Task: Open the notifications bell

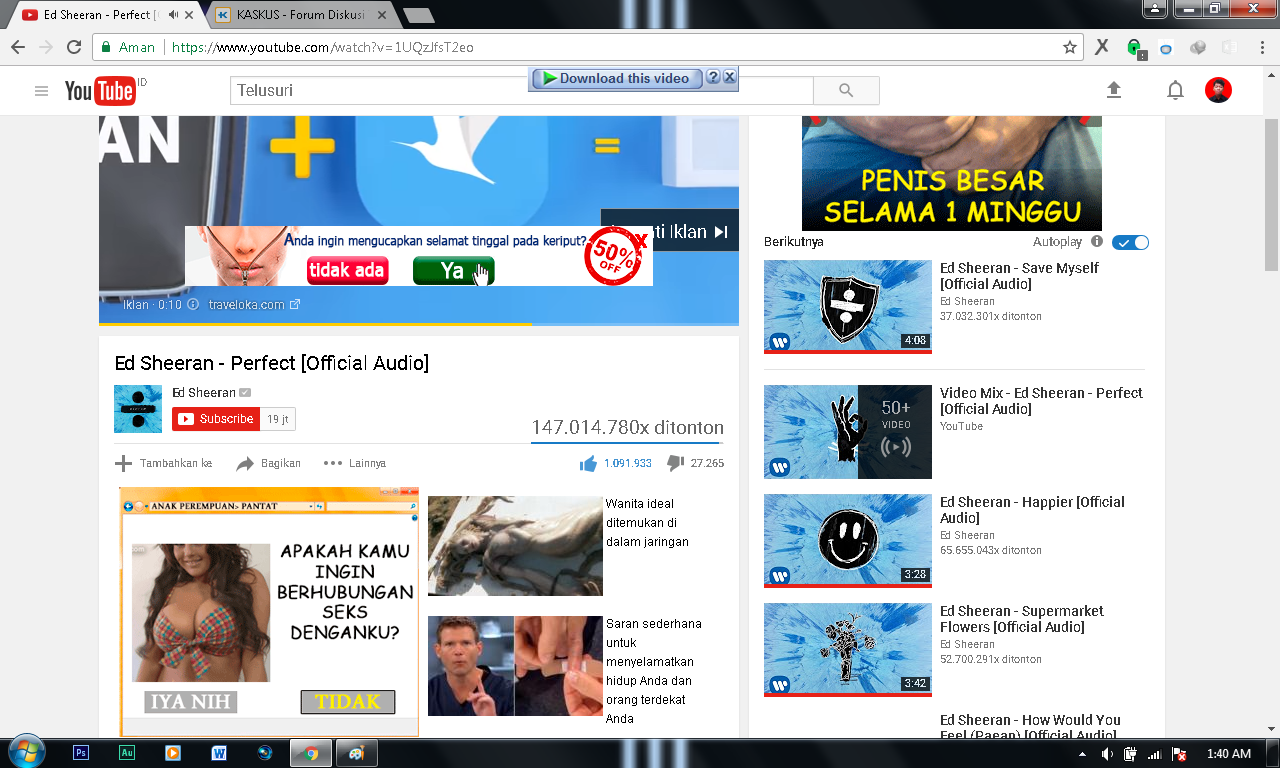Action: click(x=1175, y=90)
